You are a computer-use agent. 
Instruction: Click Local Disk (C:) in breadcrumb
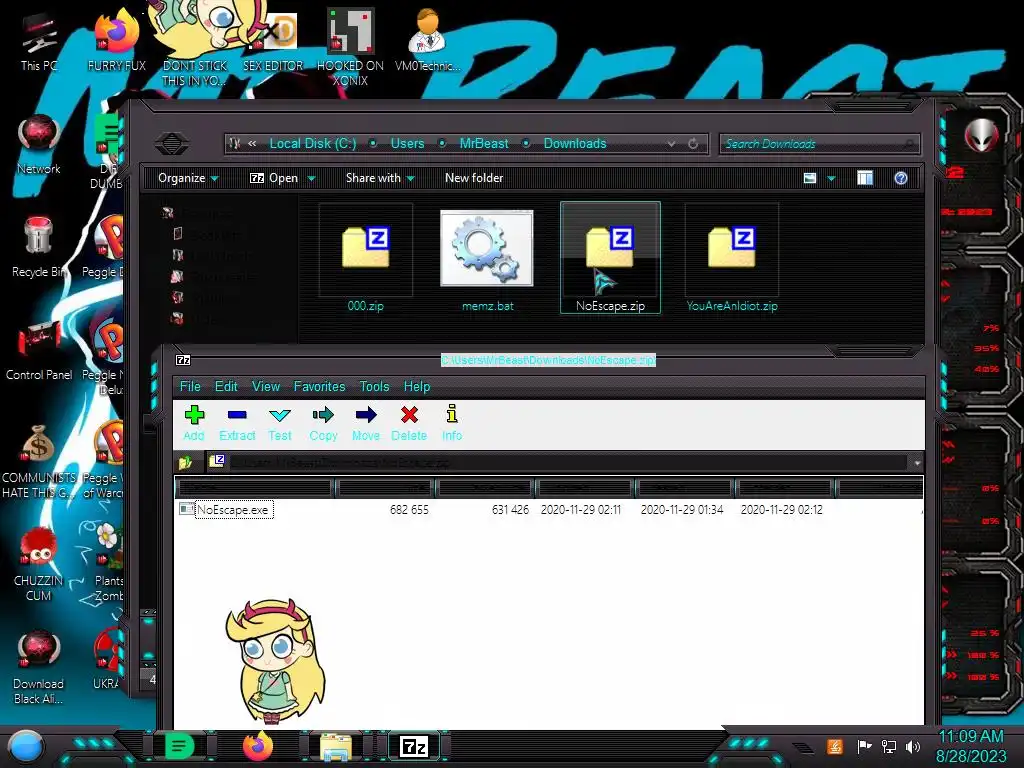(x=313, y=143)
